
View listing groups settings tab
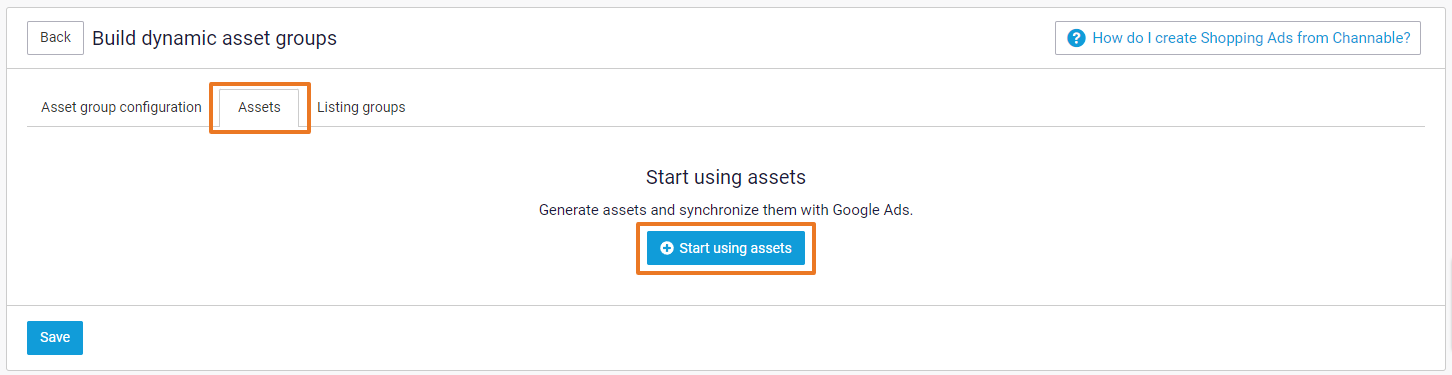pos(361,107)
